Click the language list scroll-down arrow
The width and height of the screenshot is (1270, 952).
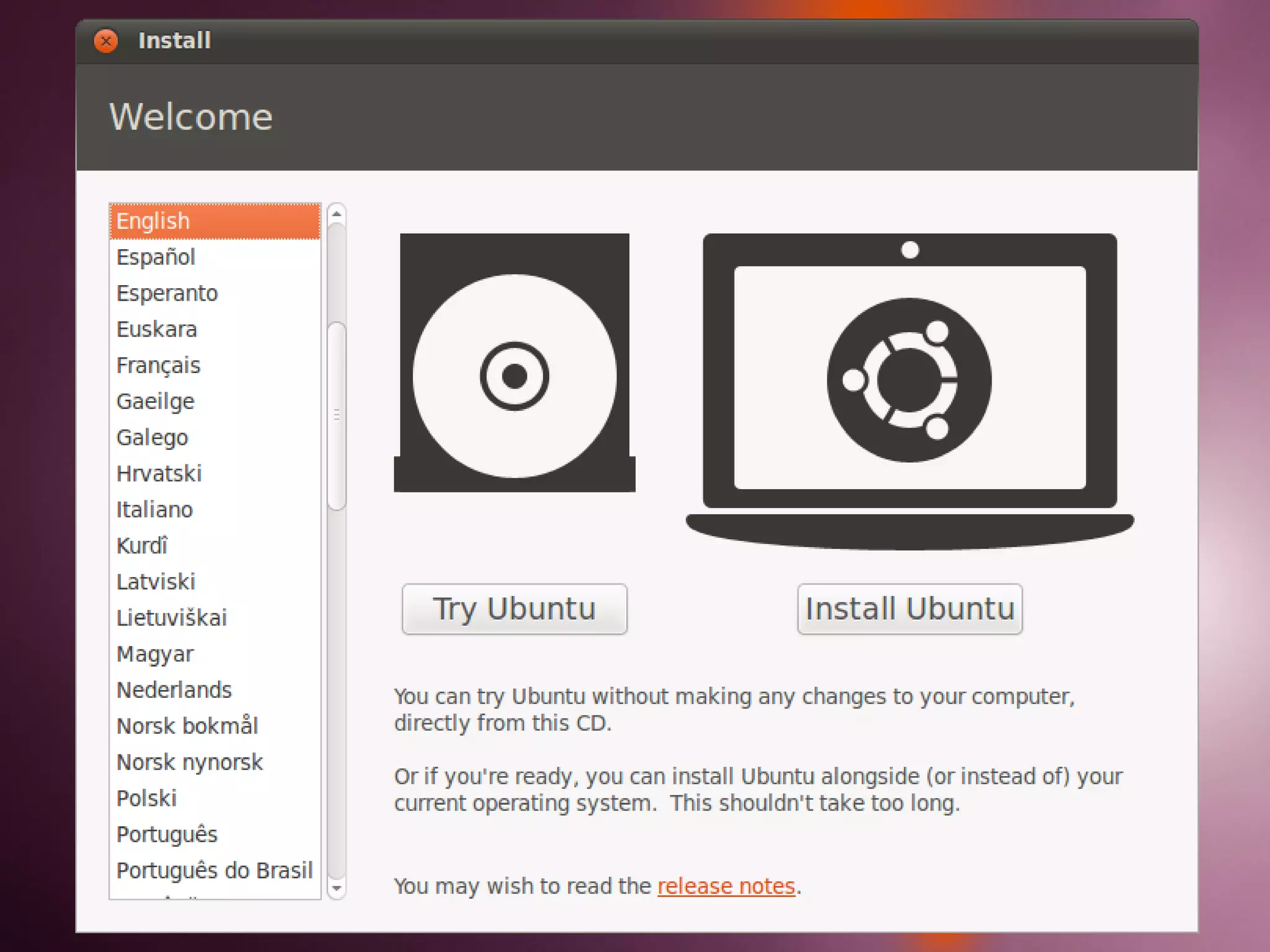tap(336, 888)
